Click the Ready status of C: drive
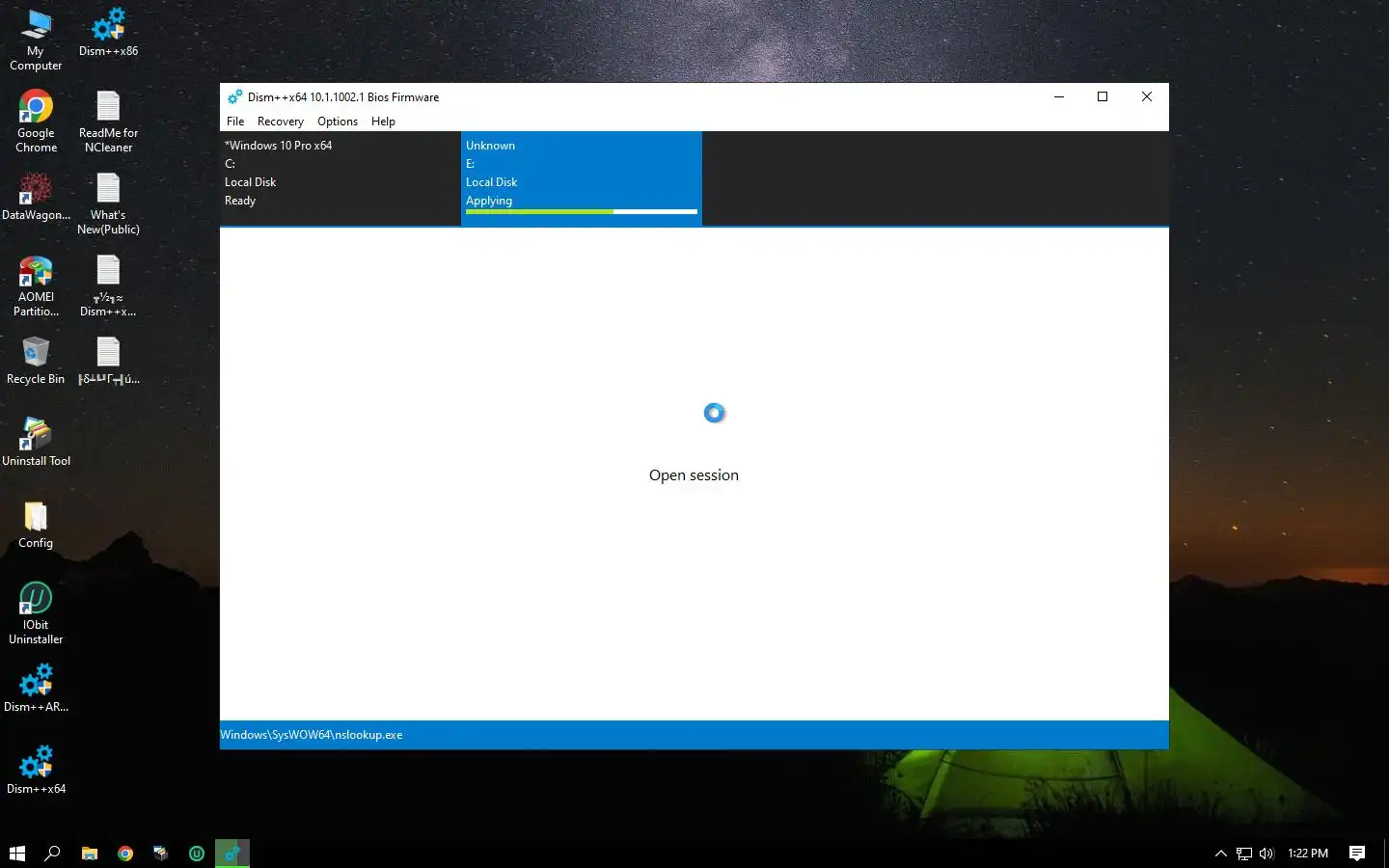Image resolution: width=1389 pixels, height=868 pixels. pyautogui.click(x=240, y=201)
